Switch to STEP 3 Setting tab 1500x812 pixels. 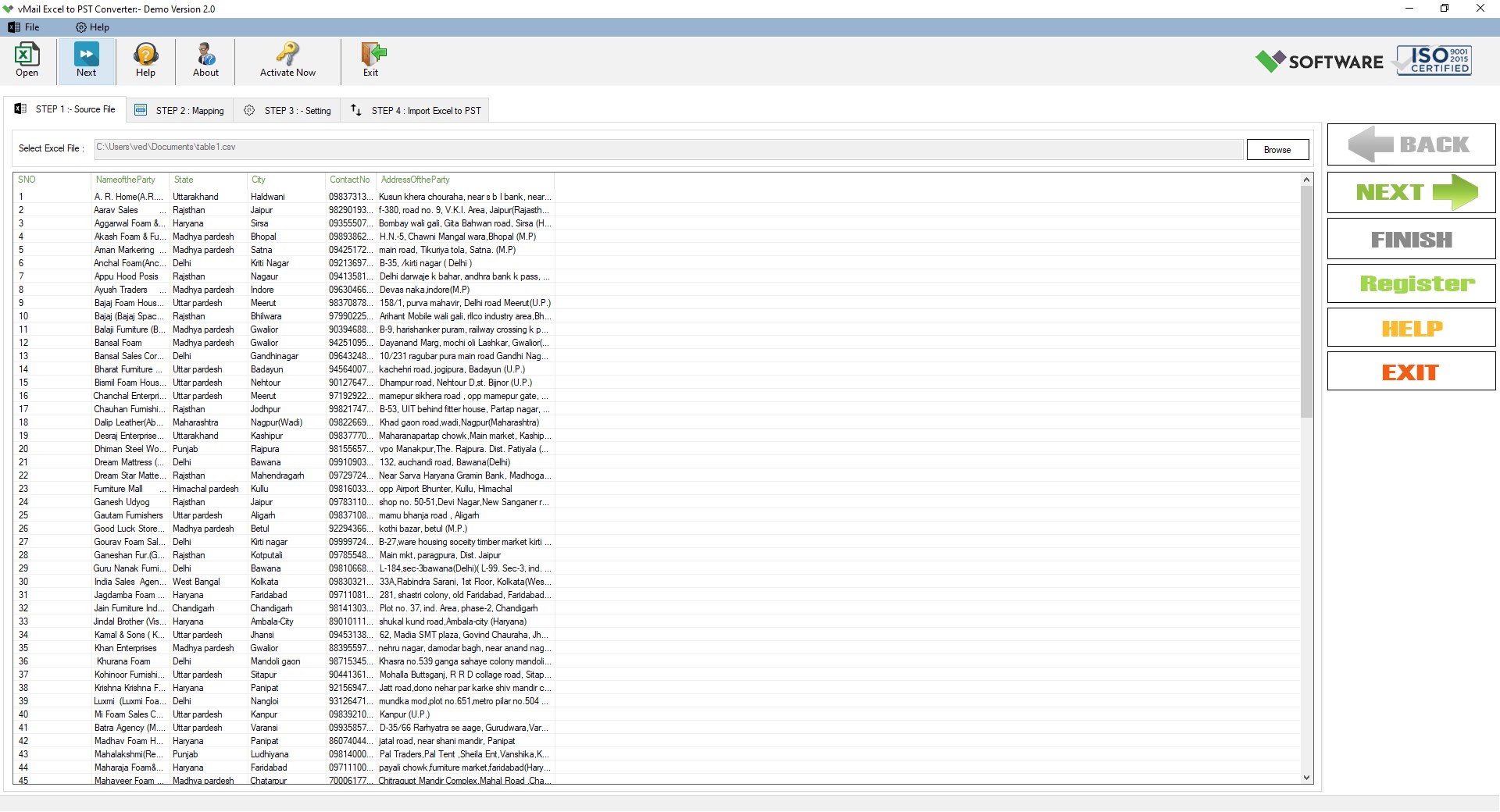[x=287, y=111]
